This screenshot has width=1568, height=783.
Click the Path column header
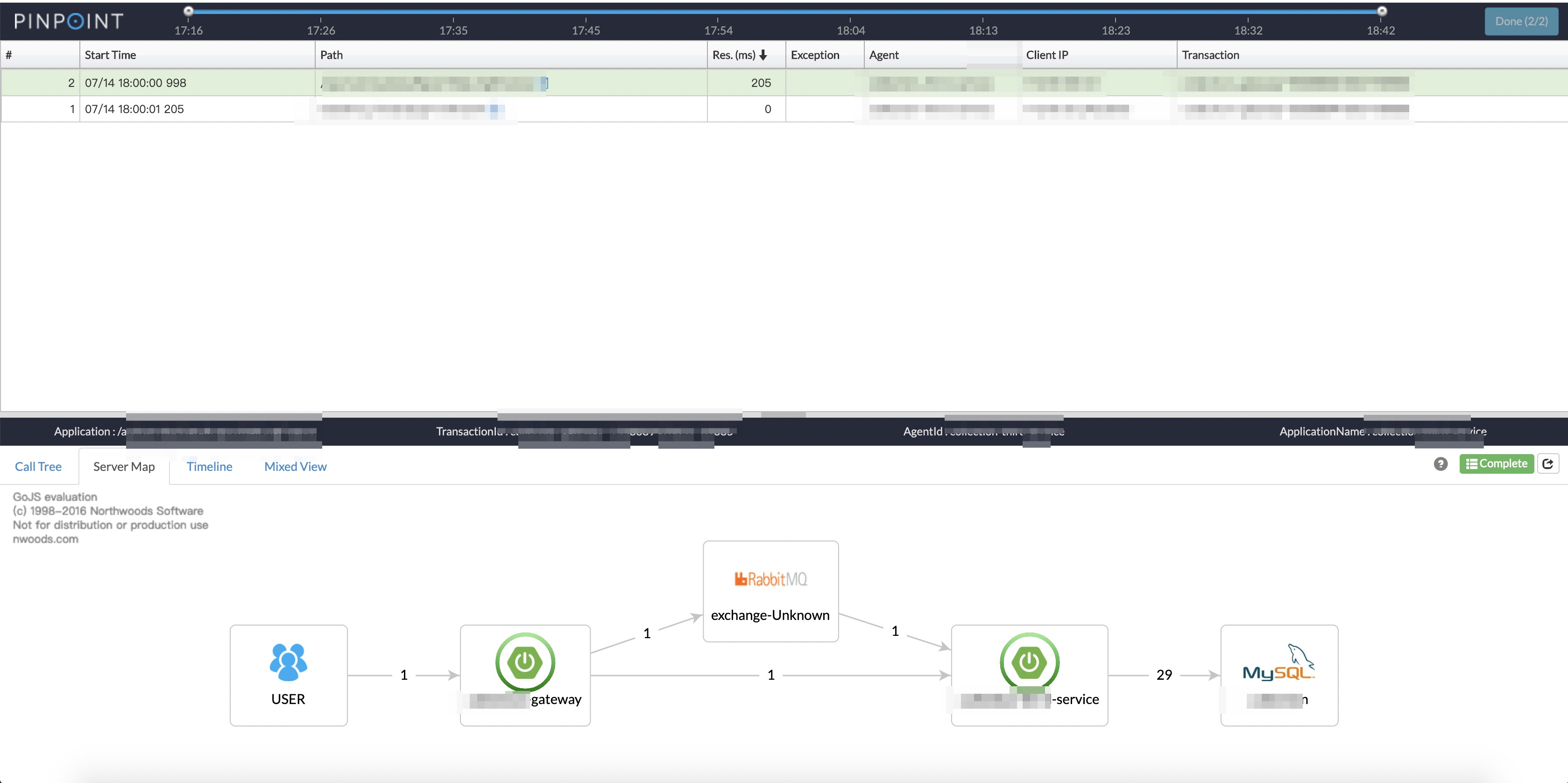click(x=331, y=55)
